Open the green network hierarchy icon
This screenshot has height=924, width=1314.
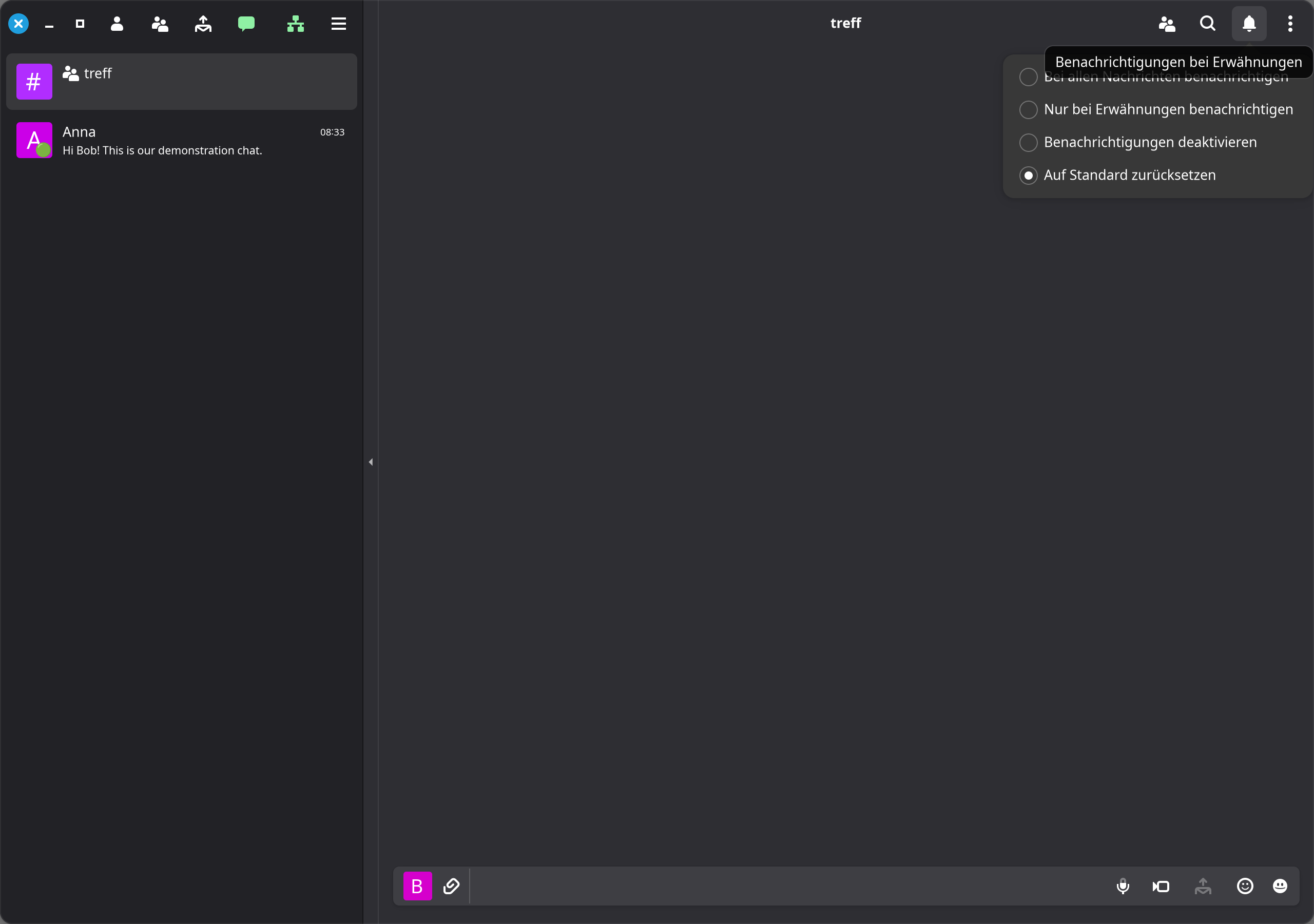click(295, 24)
